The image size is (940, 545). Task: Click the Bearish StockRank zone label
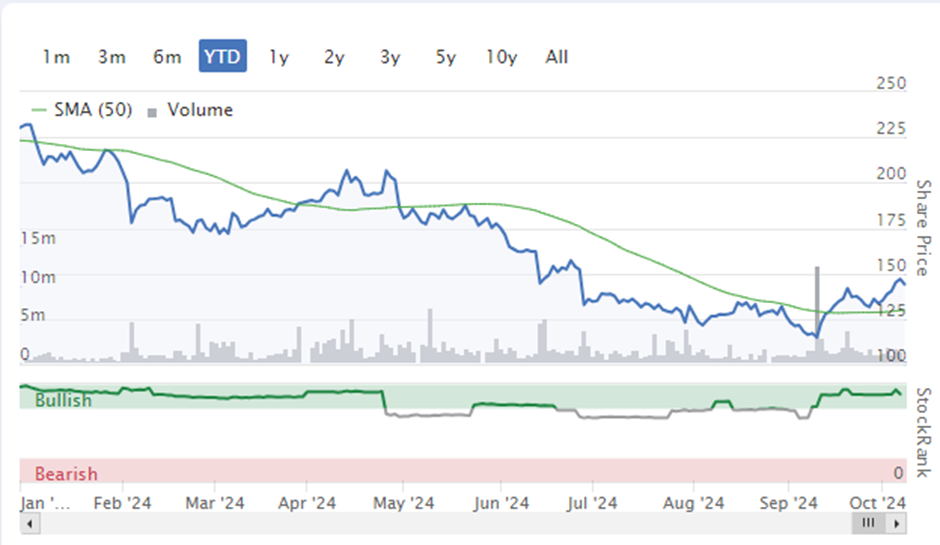[x=66, y=474]
